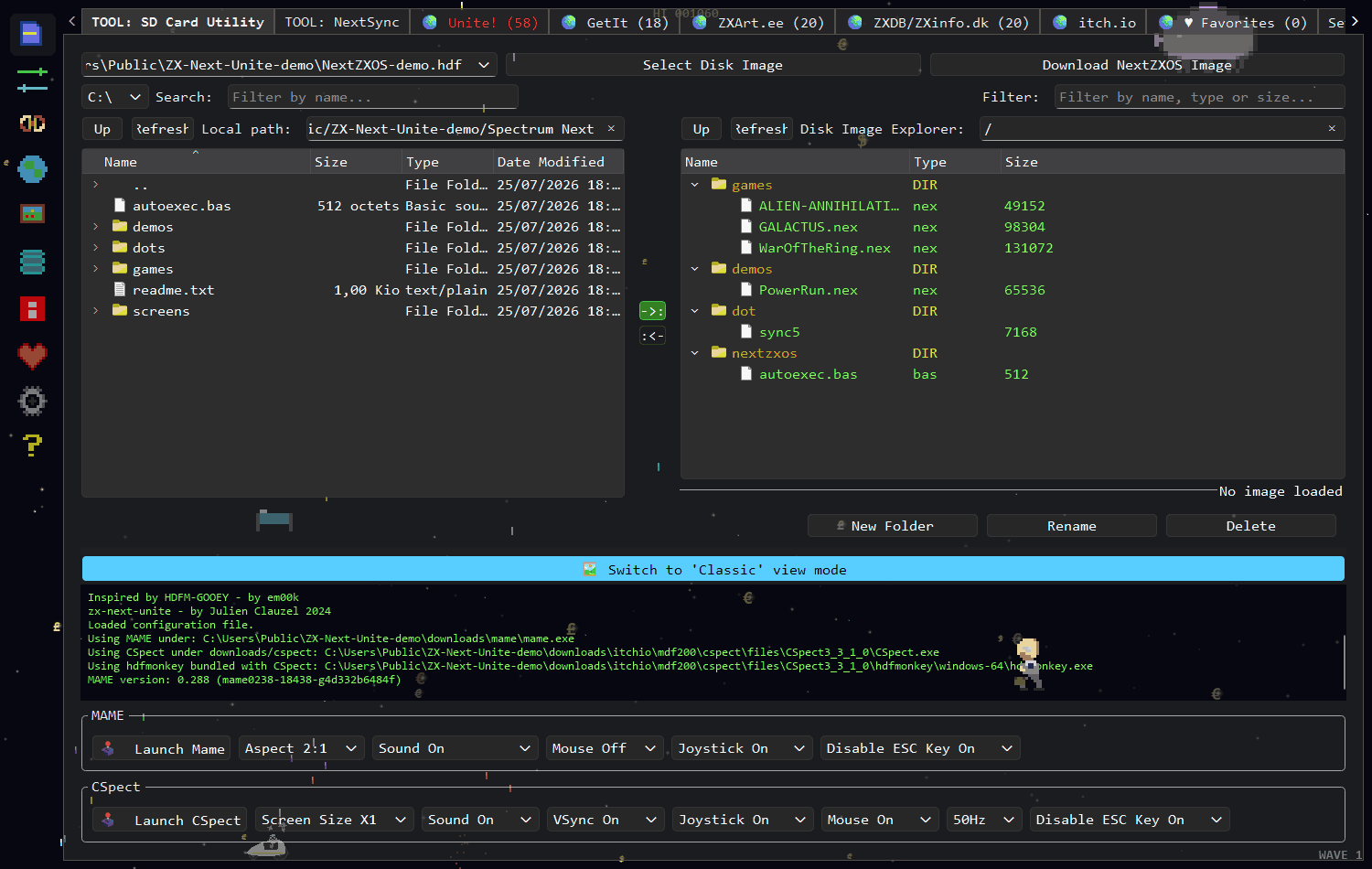Screen dimensions: 1372x869
Task: Click the yellow question mark help icon
Action: tap(32, 445)
